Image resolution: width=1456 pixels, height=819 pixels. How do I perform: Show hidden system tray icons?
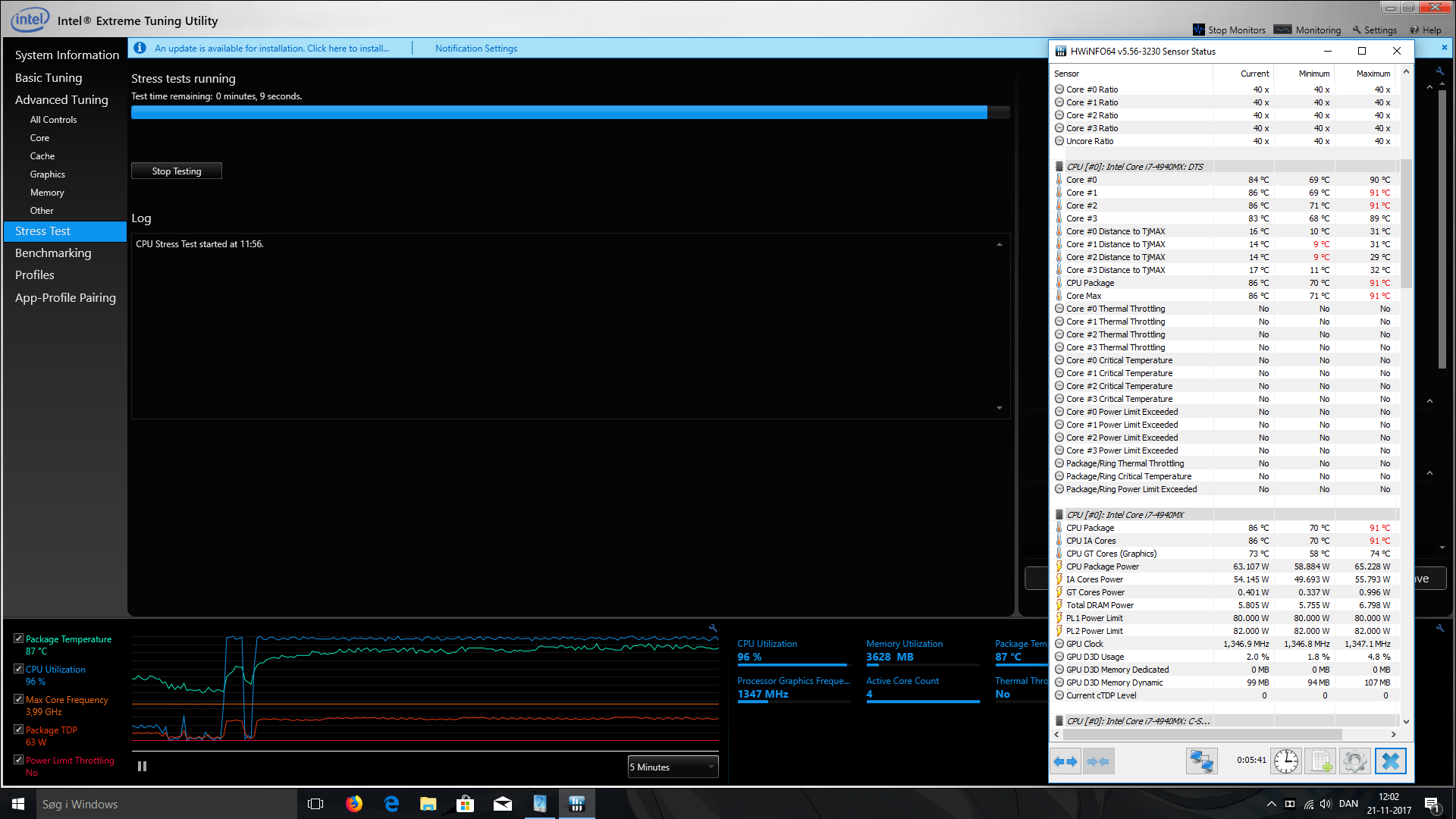[1271, 804]
